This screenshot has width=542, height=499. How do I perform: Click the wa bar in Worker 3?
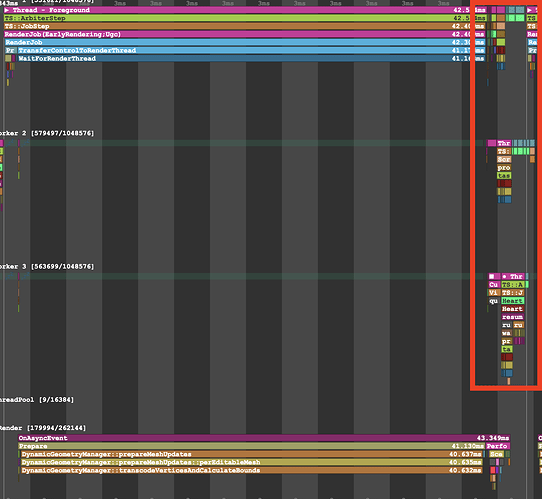tap(506, 333)
